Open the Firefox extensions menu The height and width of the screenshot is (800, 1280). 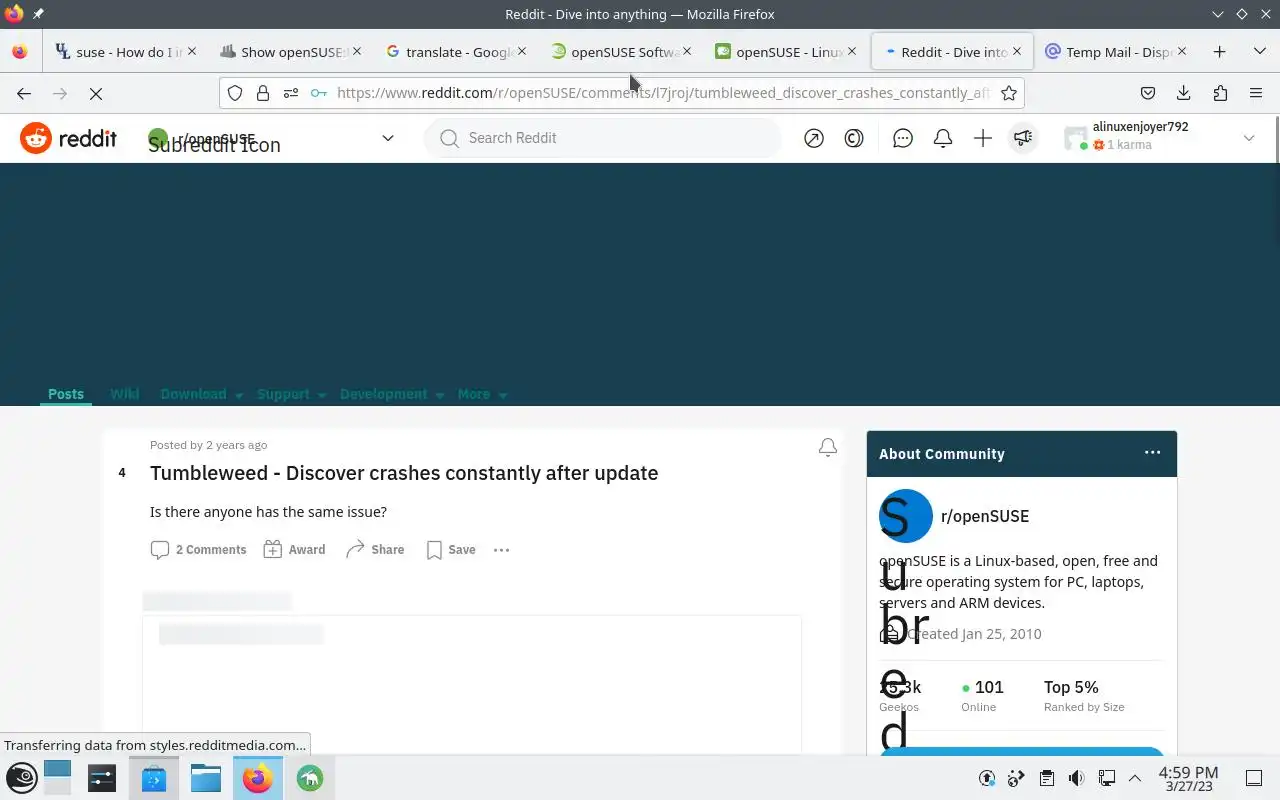1220,93
